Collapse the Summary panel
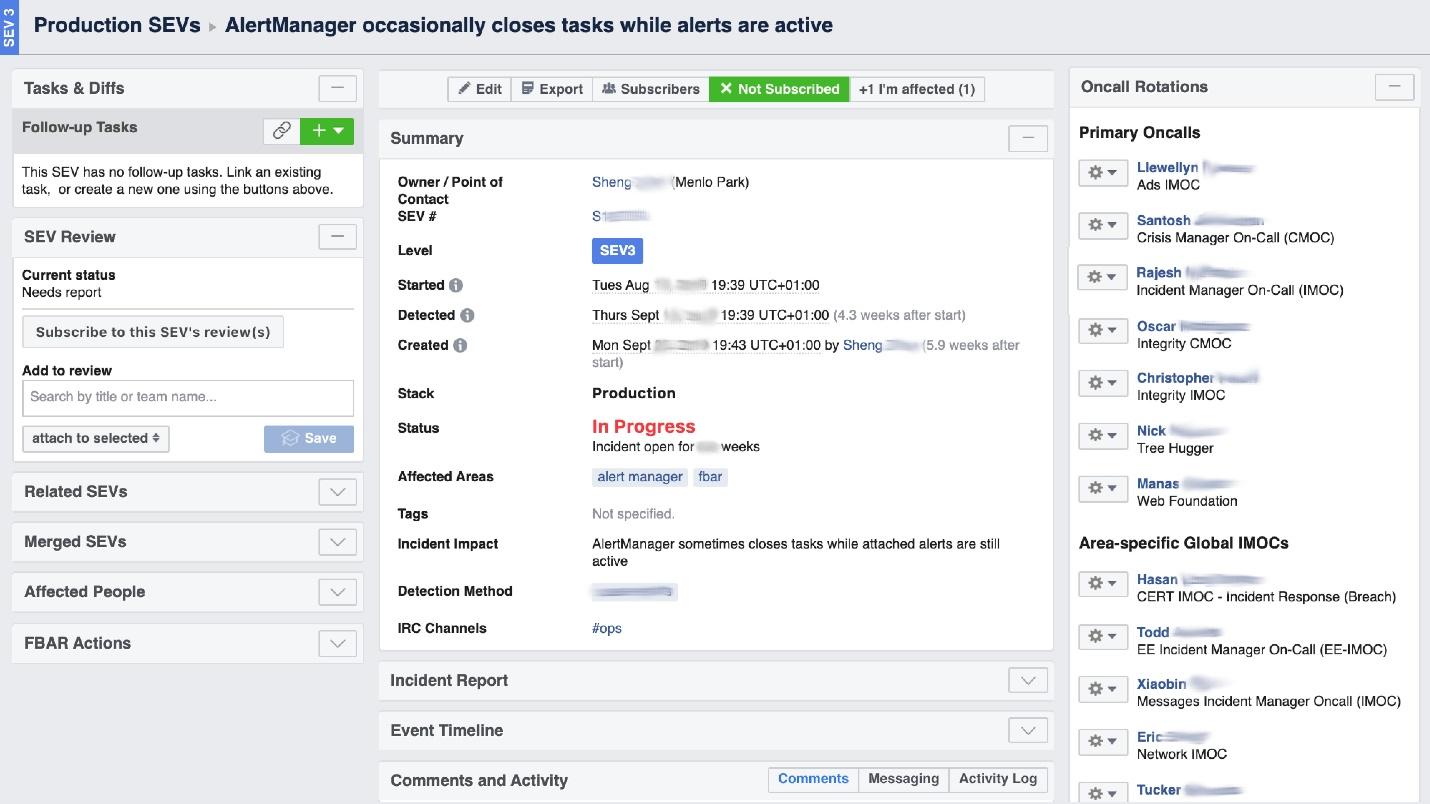The width and height of the screenshot is (1430, 804). click(1027, 138)
